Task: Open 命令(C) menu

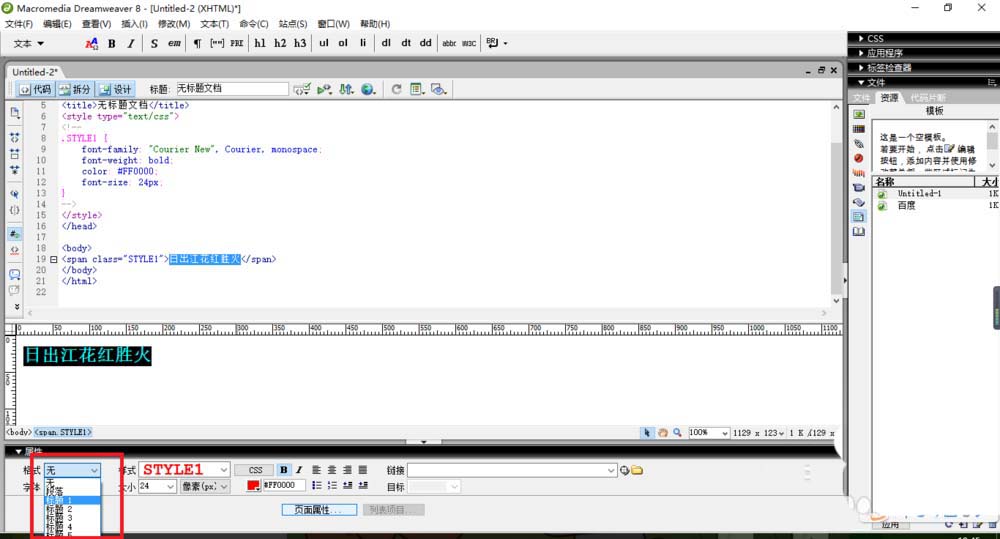Action: (254, 24)
